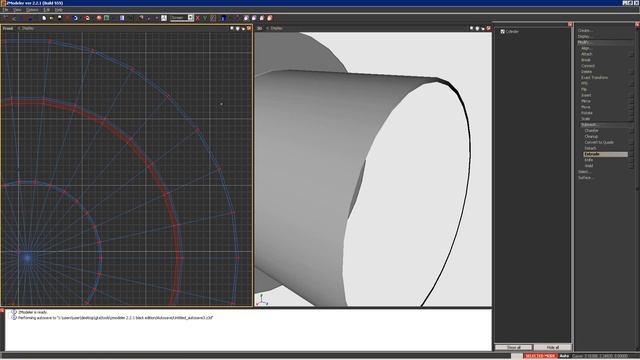Toggle the SELECTED MODE status button
This screenshot has width=640, height=360.
pyautogui.click(x=540, y=356)
